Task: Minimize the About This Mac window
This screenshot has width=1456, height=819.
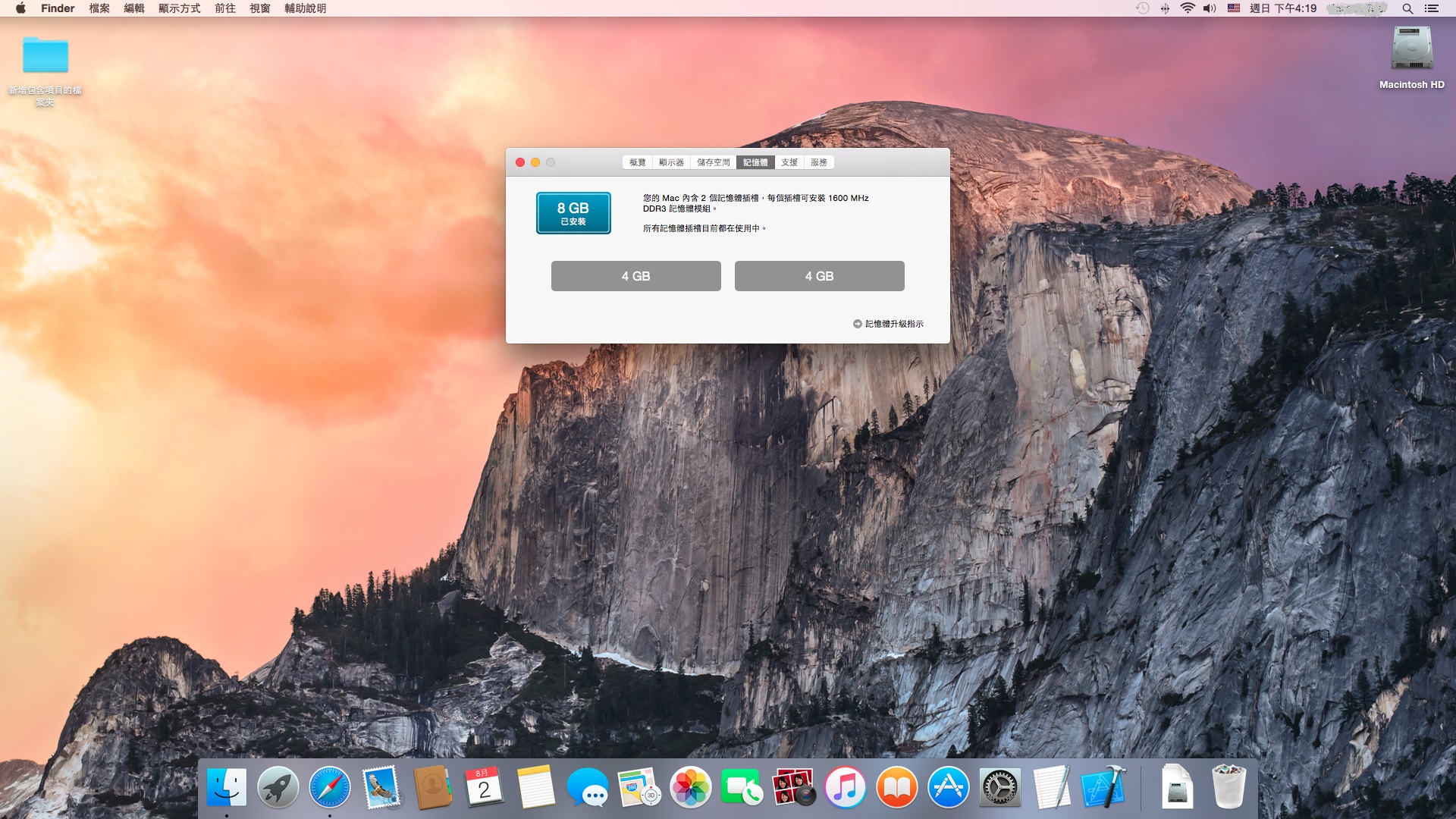Action: click(x=535, y=162)
